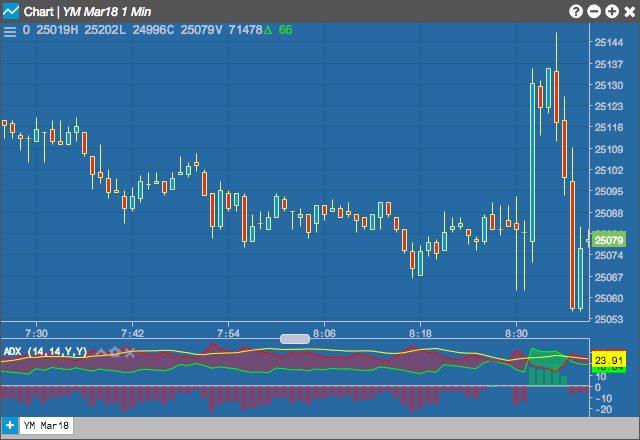Click the 25130 price axis label

click(x=609, y=85)
